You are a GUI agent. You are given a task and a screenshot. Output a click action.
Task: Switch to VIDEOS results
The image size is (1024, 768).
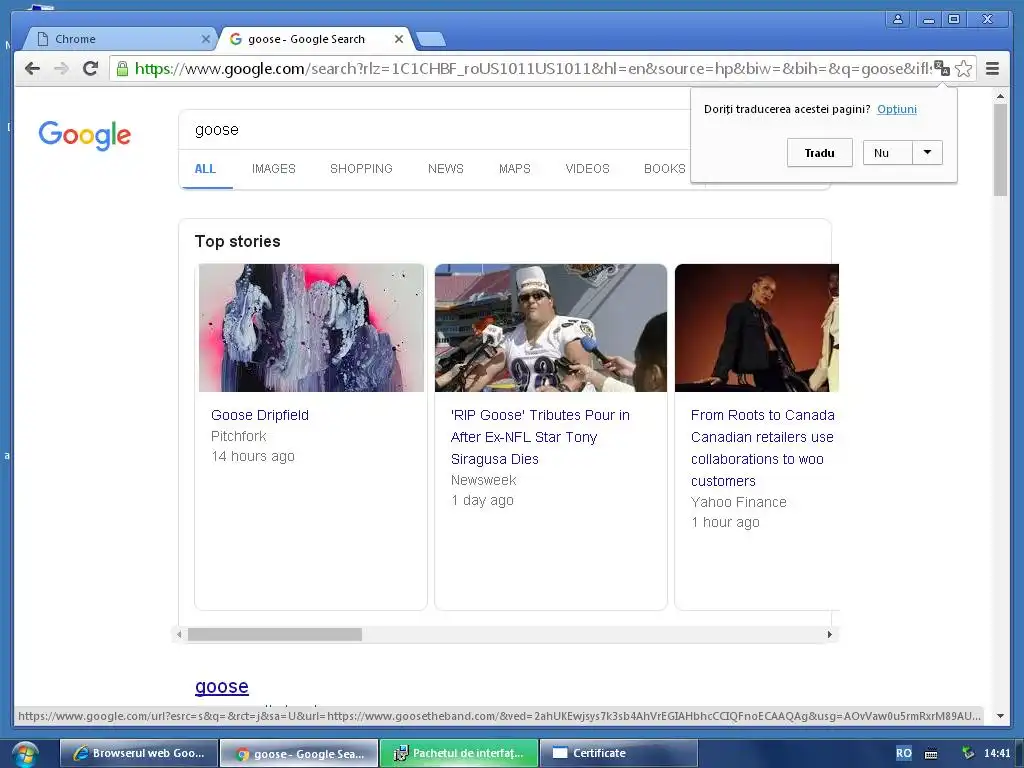[x=587, y=168]
